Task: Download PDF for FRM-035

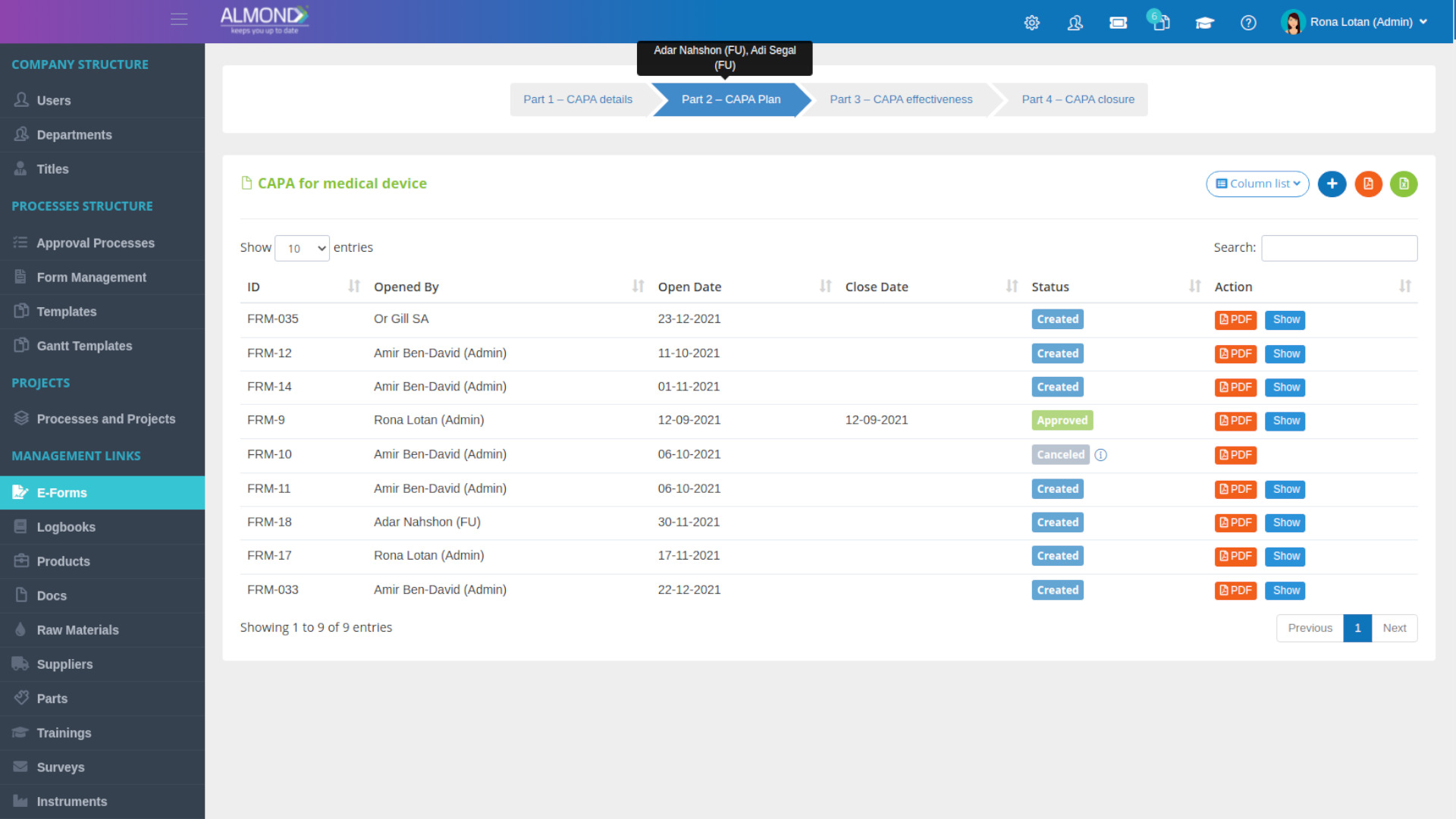Action: click(x=1235, y=320)
